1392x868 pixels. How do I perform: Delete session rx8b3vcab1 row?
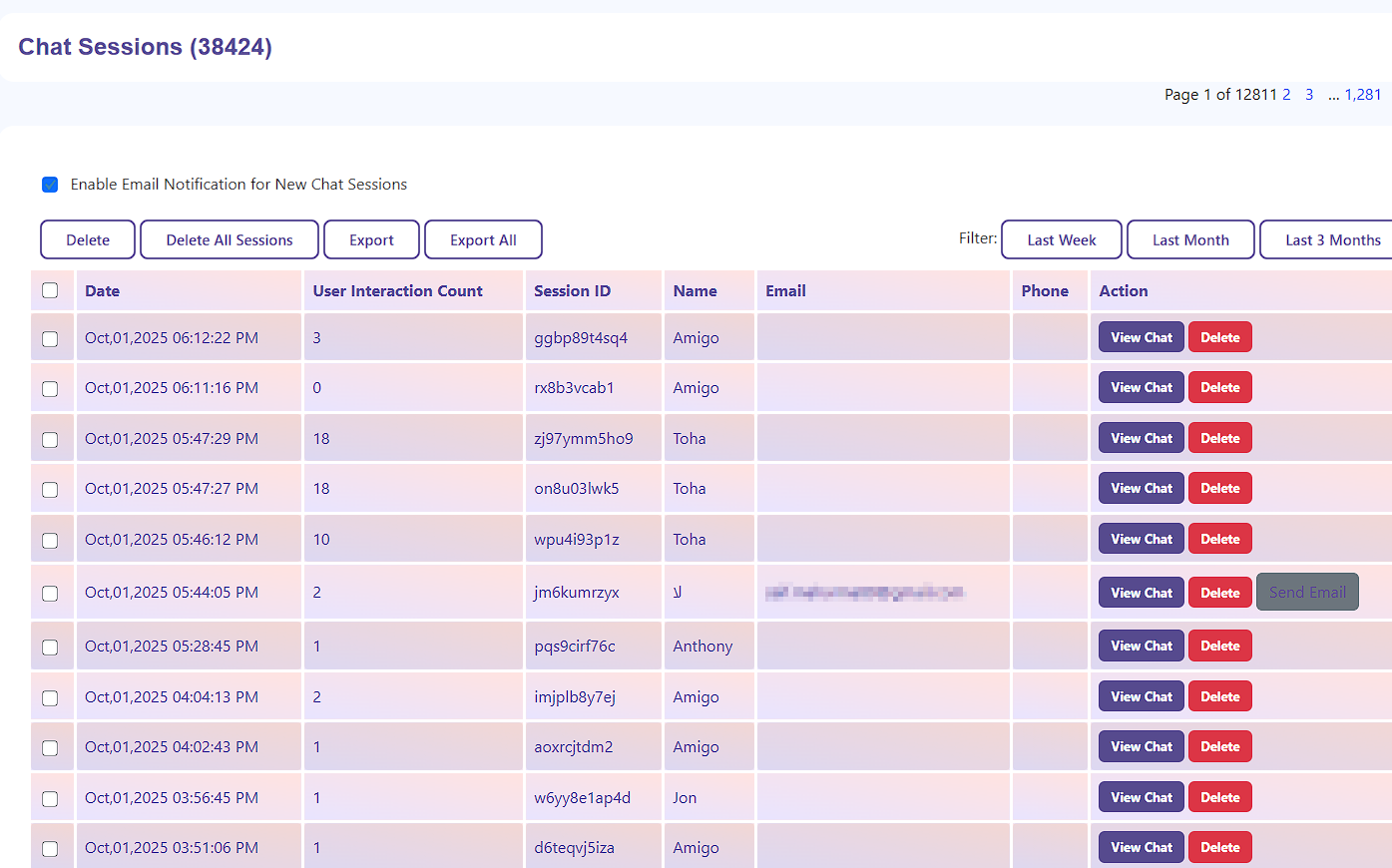pos(1219,387)
